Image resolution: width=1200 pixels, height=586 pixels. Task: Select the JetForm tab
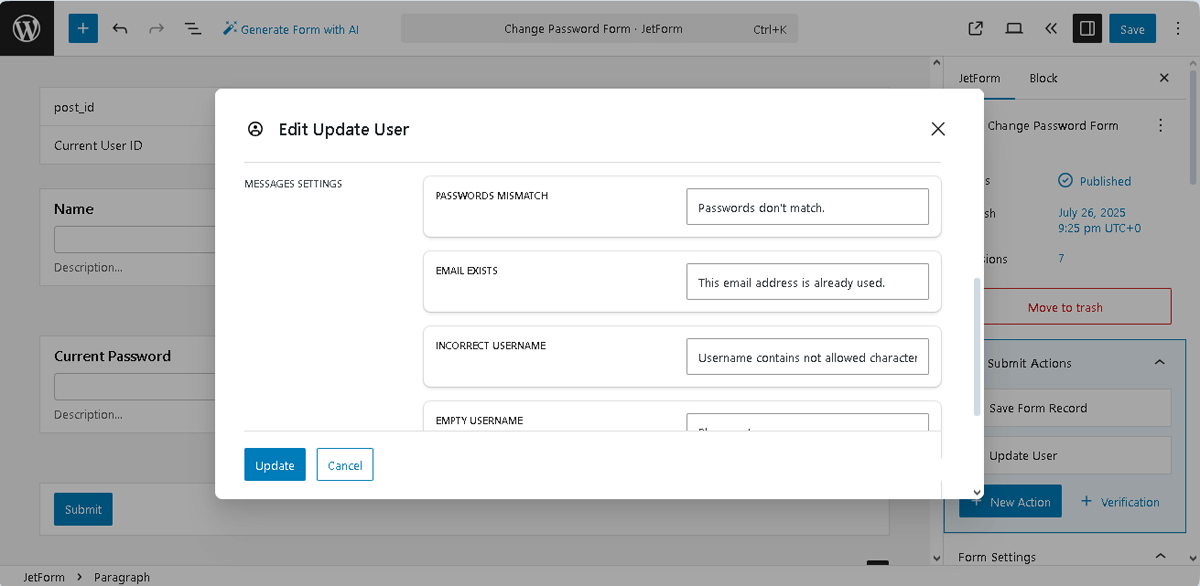(x=980, y=78)
